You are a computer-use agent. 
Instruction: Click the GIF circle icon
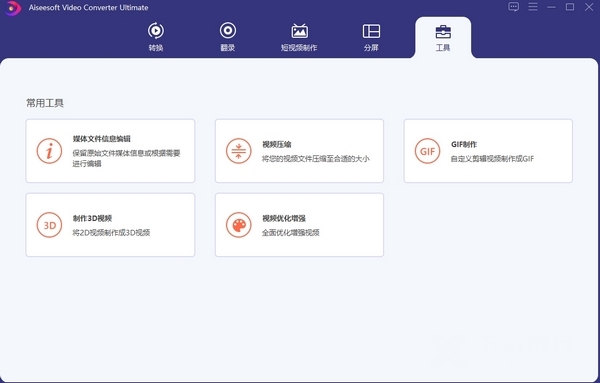pyautogui.click(x=427, y=151)
